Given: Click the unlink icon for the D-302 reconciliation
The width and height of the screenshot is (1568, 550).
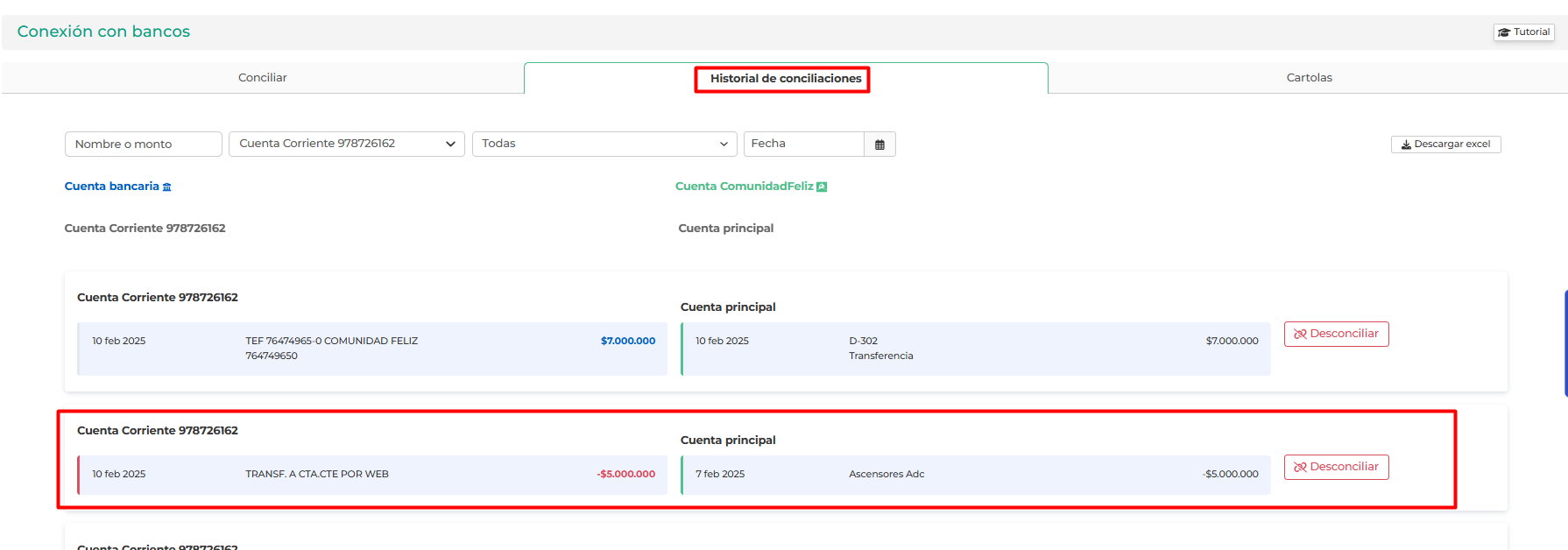Looking at the screenshot, I should [x=1300, y=335].
